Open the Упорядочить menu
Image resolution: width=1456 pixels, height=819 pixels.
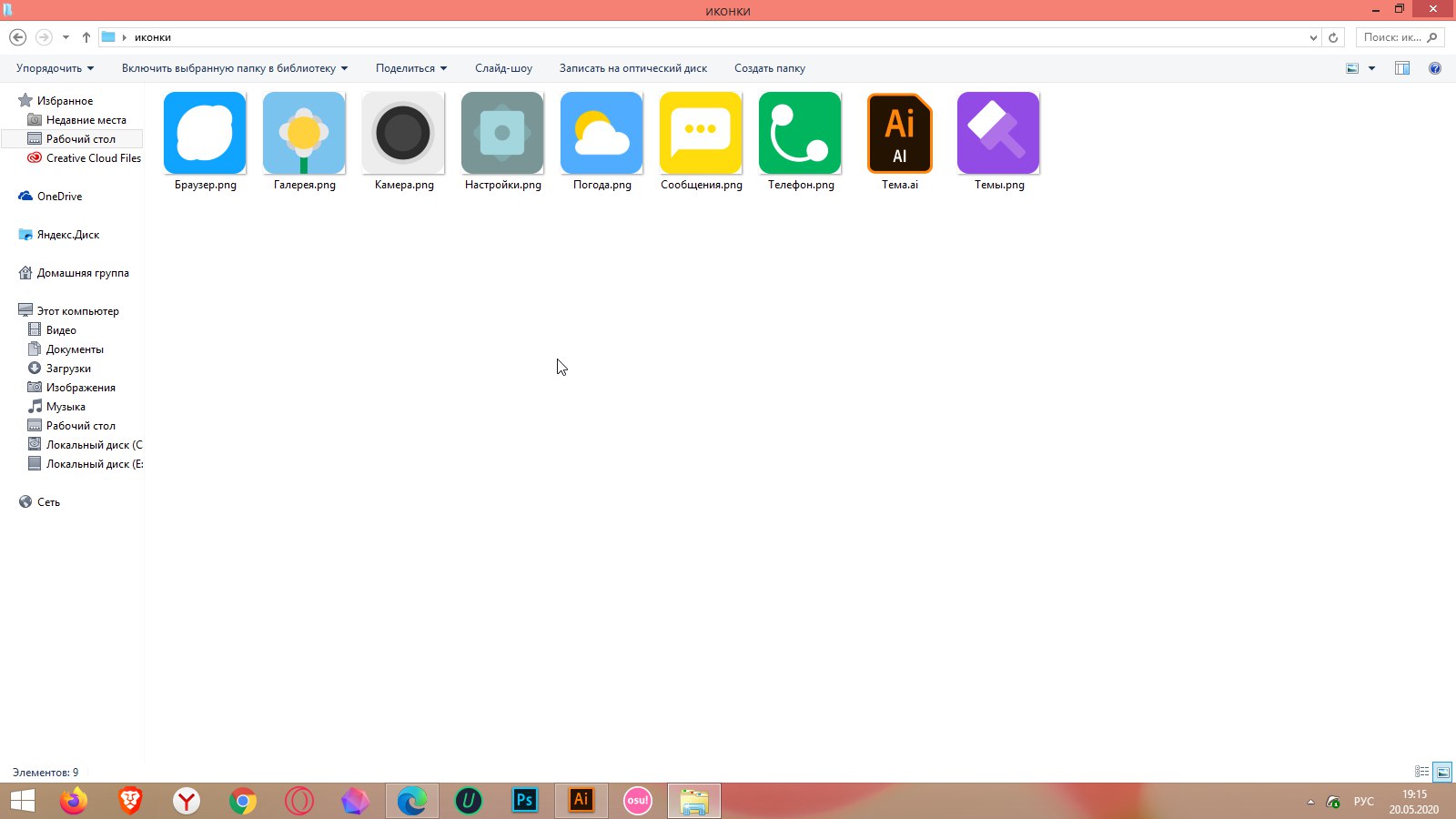click(55, 68)
